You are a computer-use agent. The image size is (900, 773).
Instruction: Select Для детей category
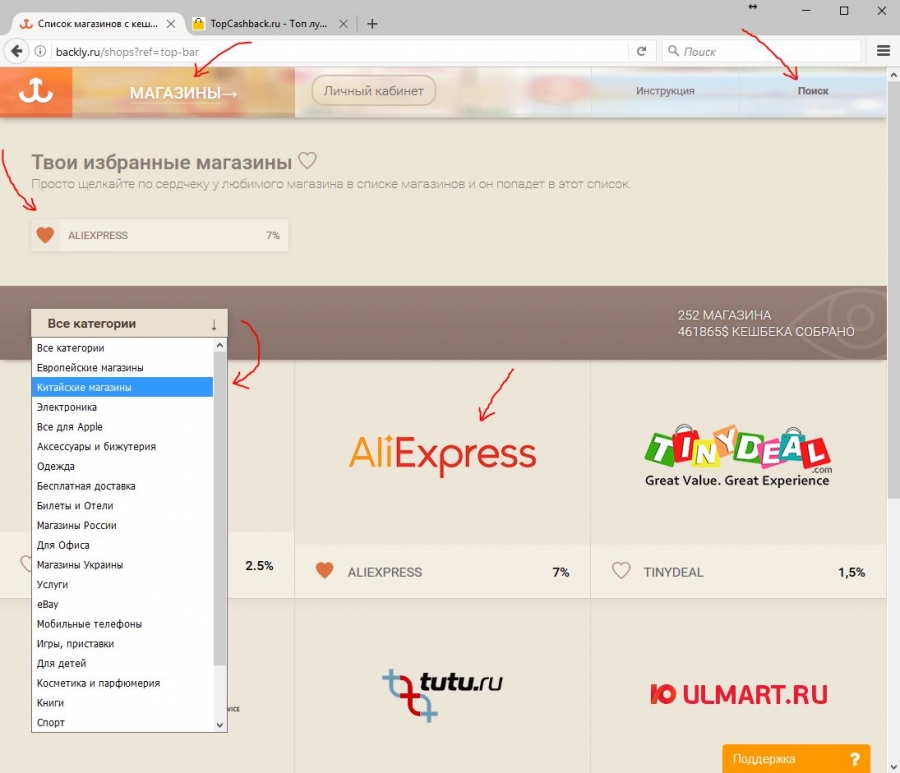[x=122, y=663]
